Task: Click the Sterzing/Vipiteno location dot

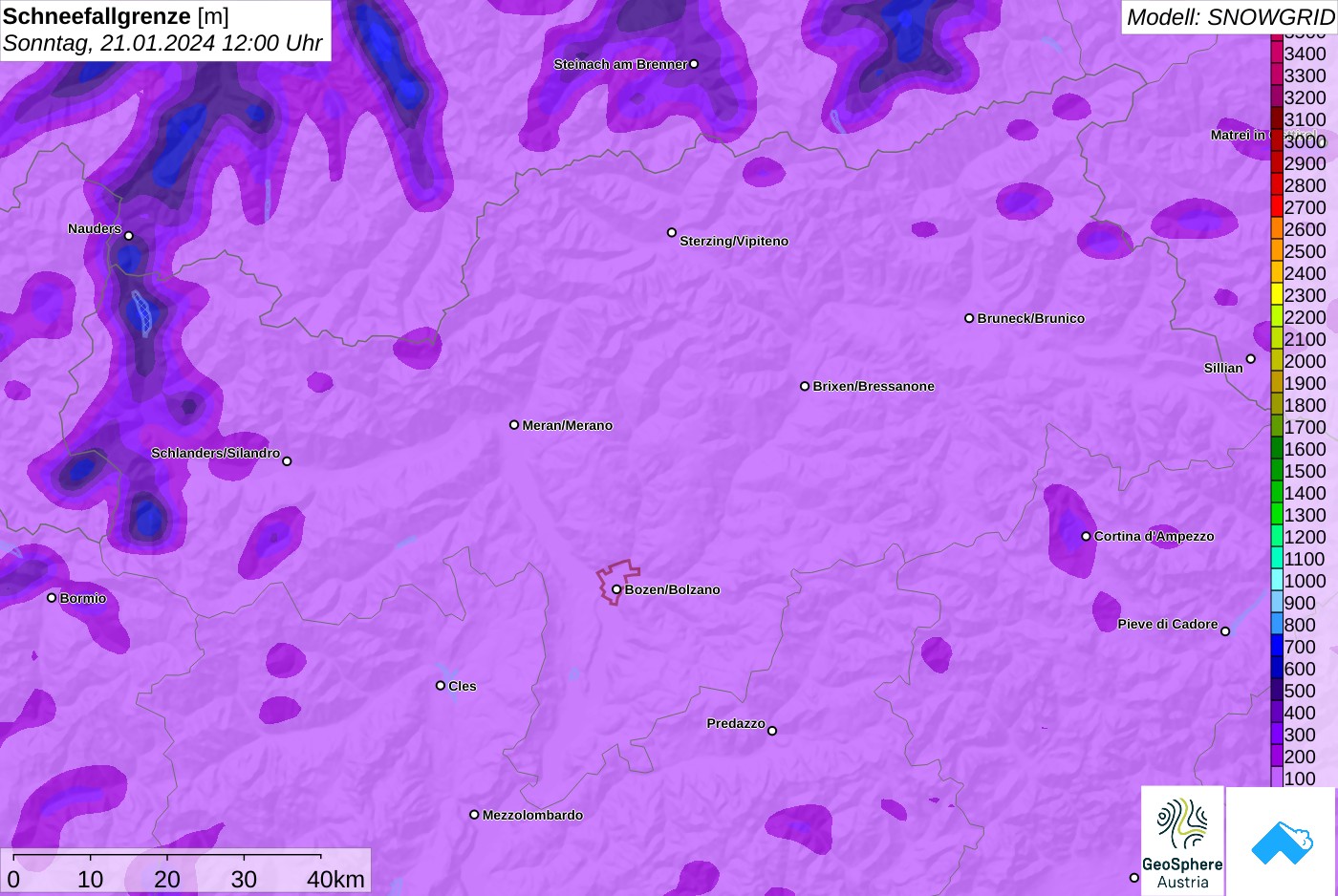Action: [672, 232]
